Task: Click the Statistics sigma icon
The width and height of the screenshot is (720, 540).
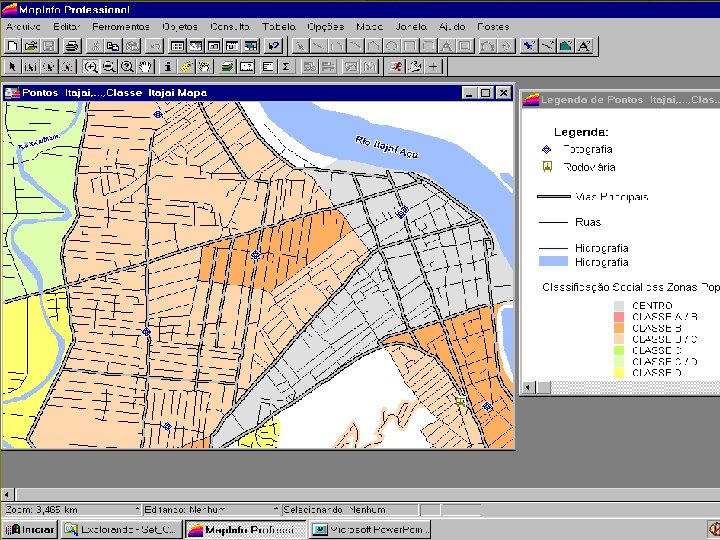Action: coord(286,67)
